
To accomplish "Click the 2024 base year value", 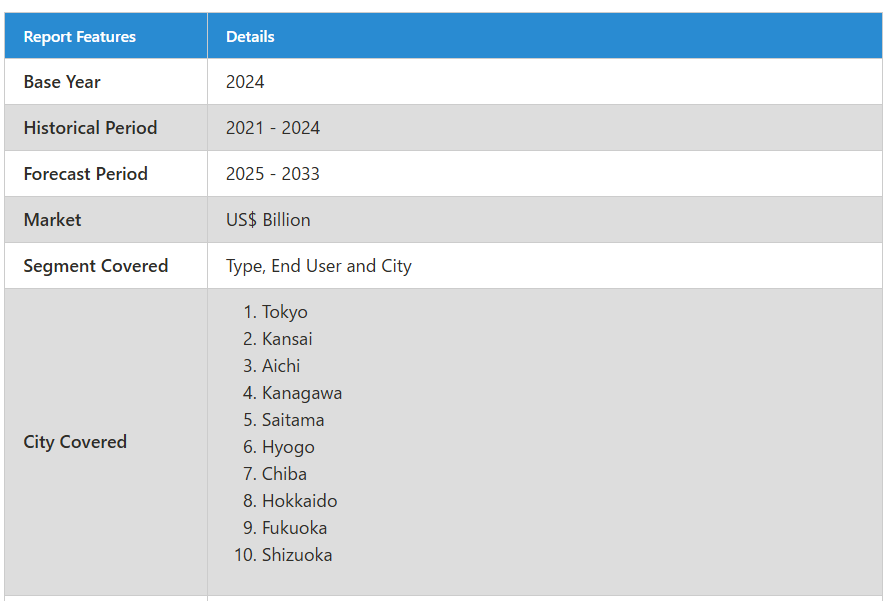I will (245, 82).
